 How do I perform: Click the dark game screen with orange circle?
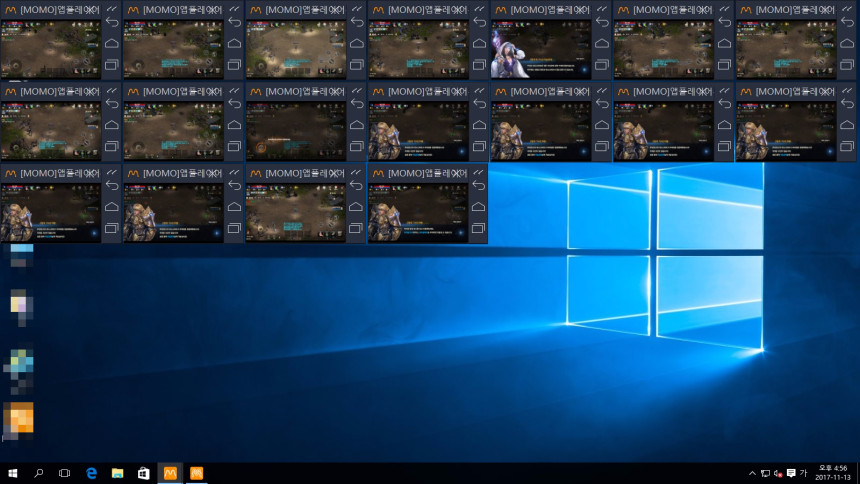[296, 131]
